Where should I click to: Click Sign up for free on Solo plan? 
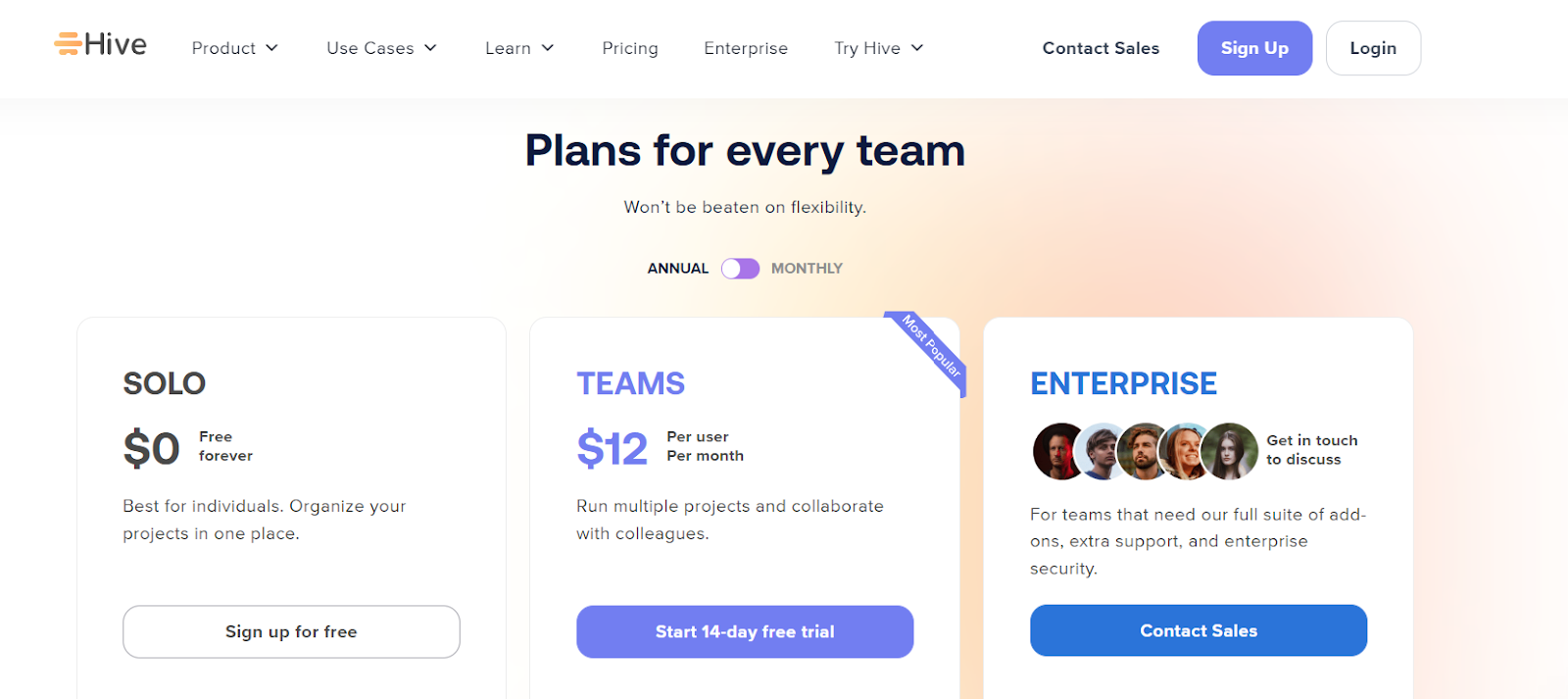click(x=290, y=631)
